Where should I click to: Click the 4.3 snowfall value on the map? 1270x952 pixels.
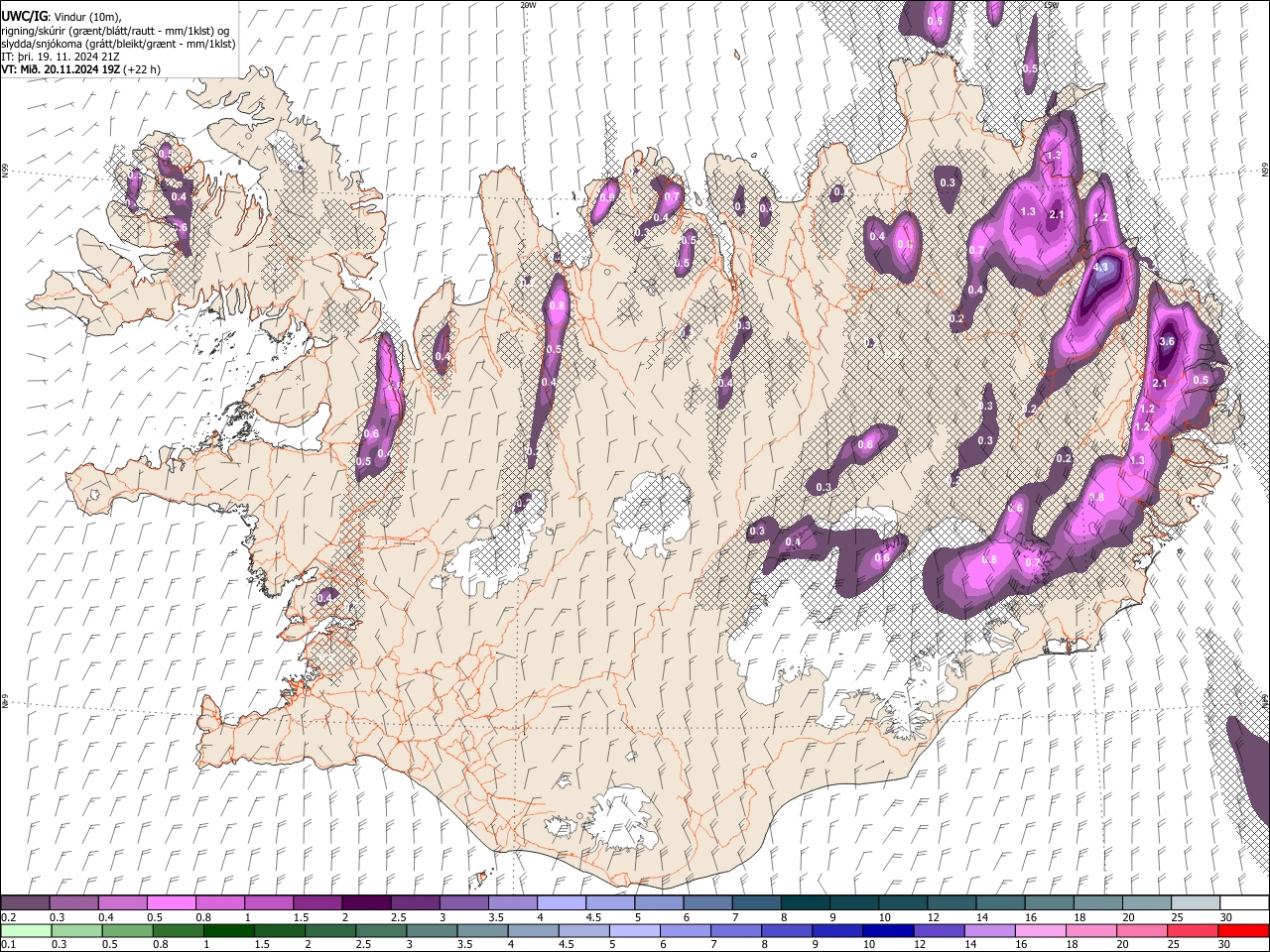[1100, 267]
